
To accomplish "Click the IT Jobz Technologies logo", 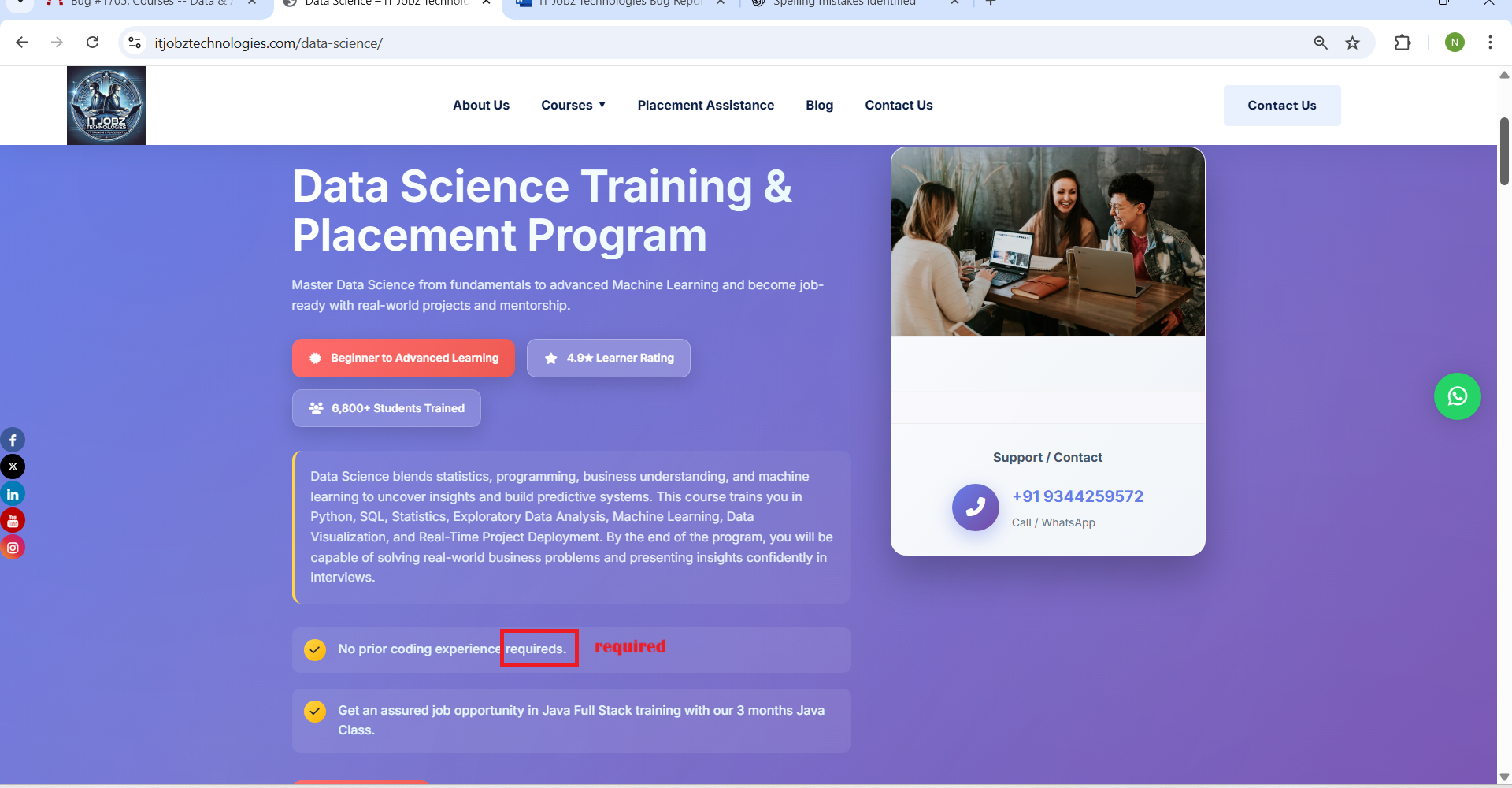I will tap(106, 106).
